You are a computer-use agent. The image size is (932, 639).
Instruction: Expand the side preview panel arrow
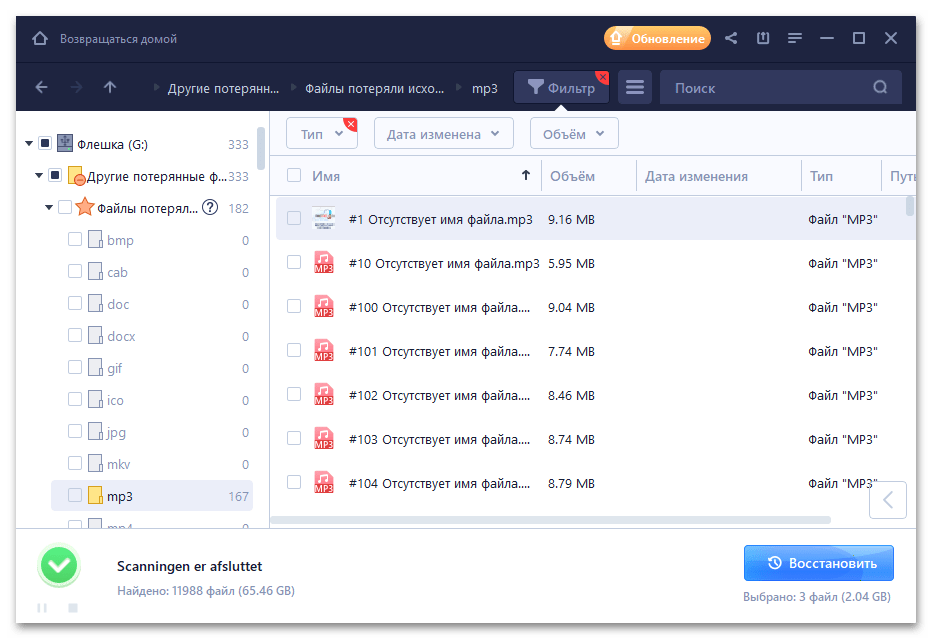(887, 500)
